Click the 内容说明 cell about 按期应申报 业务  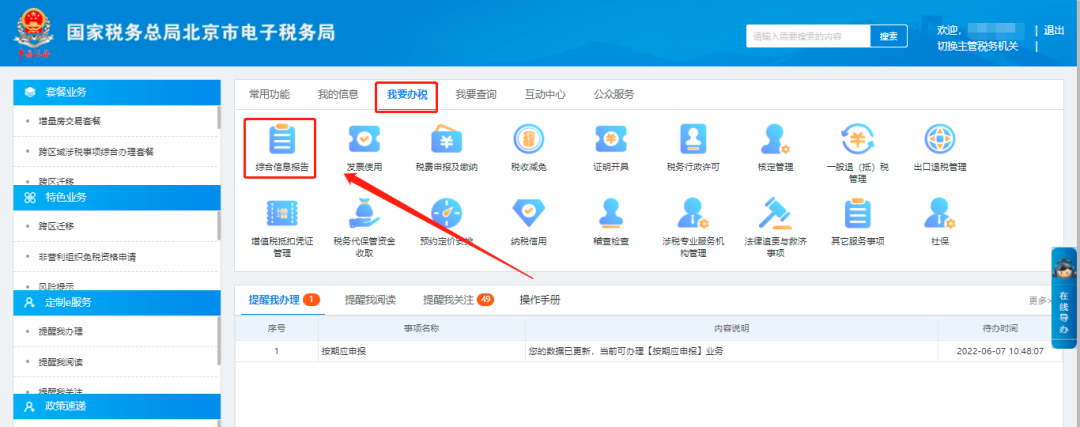pos(731,351)
